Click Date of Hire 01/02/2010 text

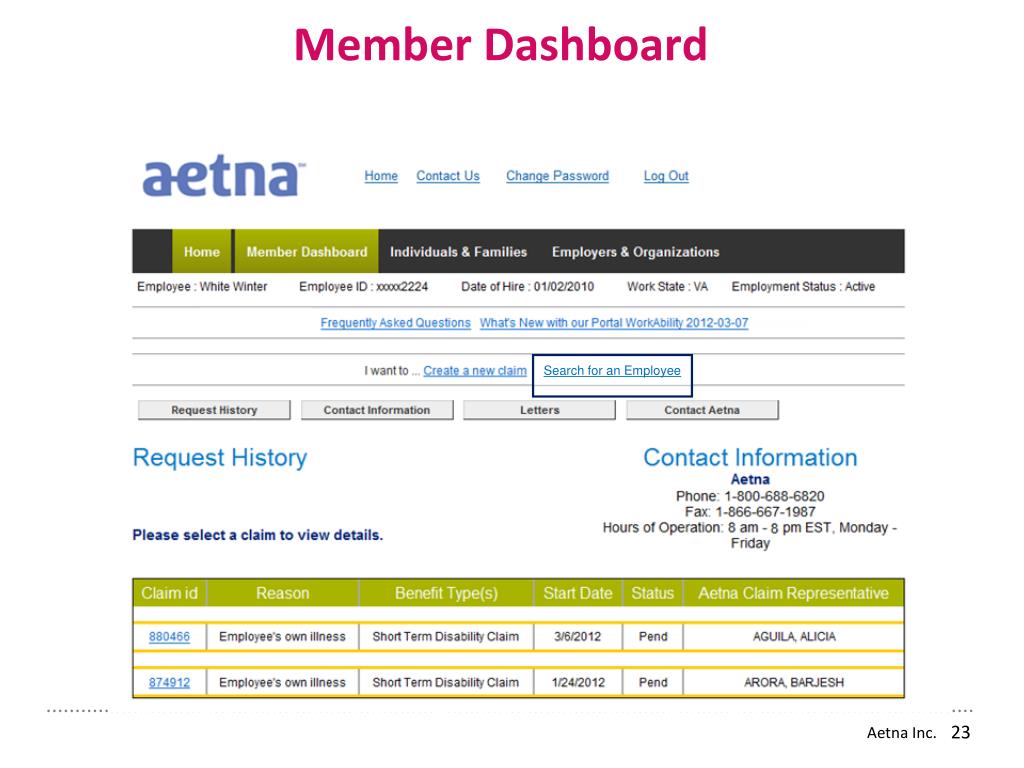coord(528,287)
